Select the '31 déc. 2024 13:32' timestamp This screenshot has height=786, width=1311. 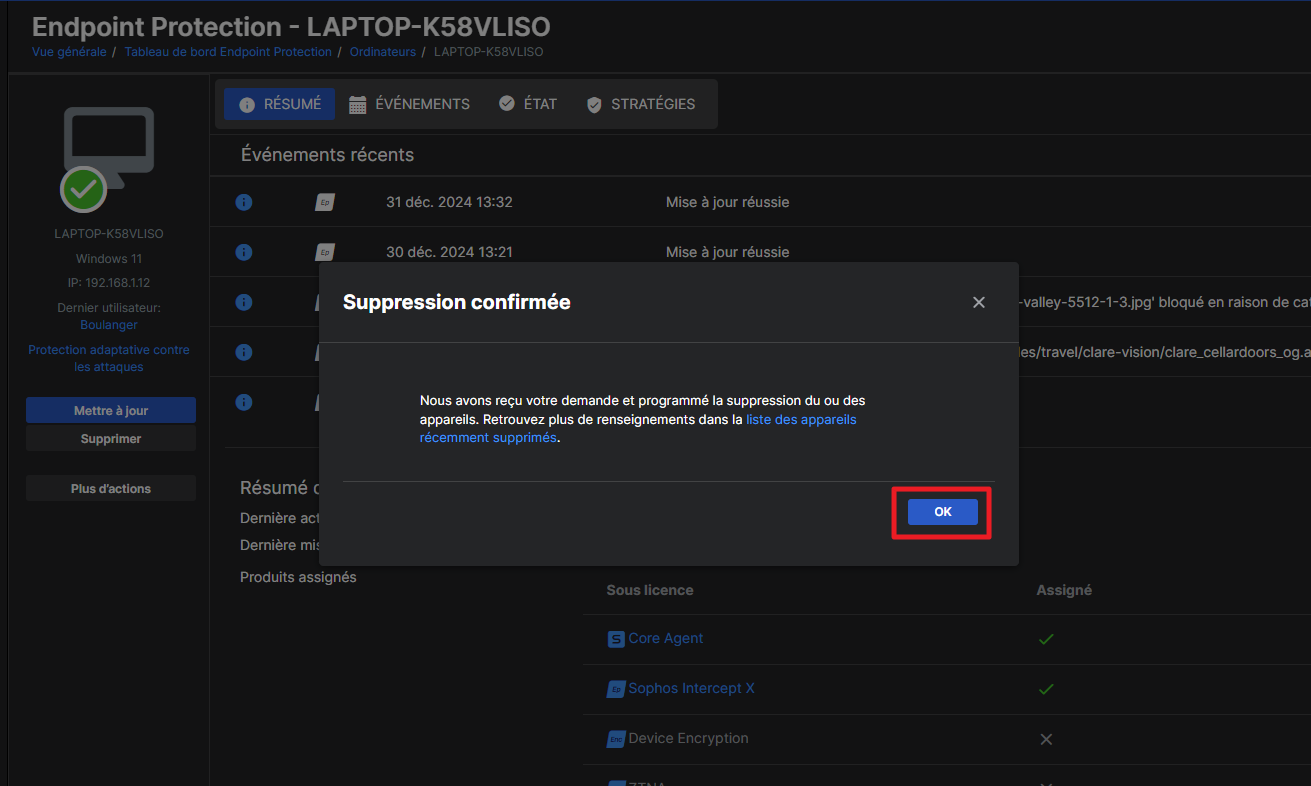coord(449,202)
